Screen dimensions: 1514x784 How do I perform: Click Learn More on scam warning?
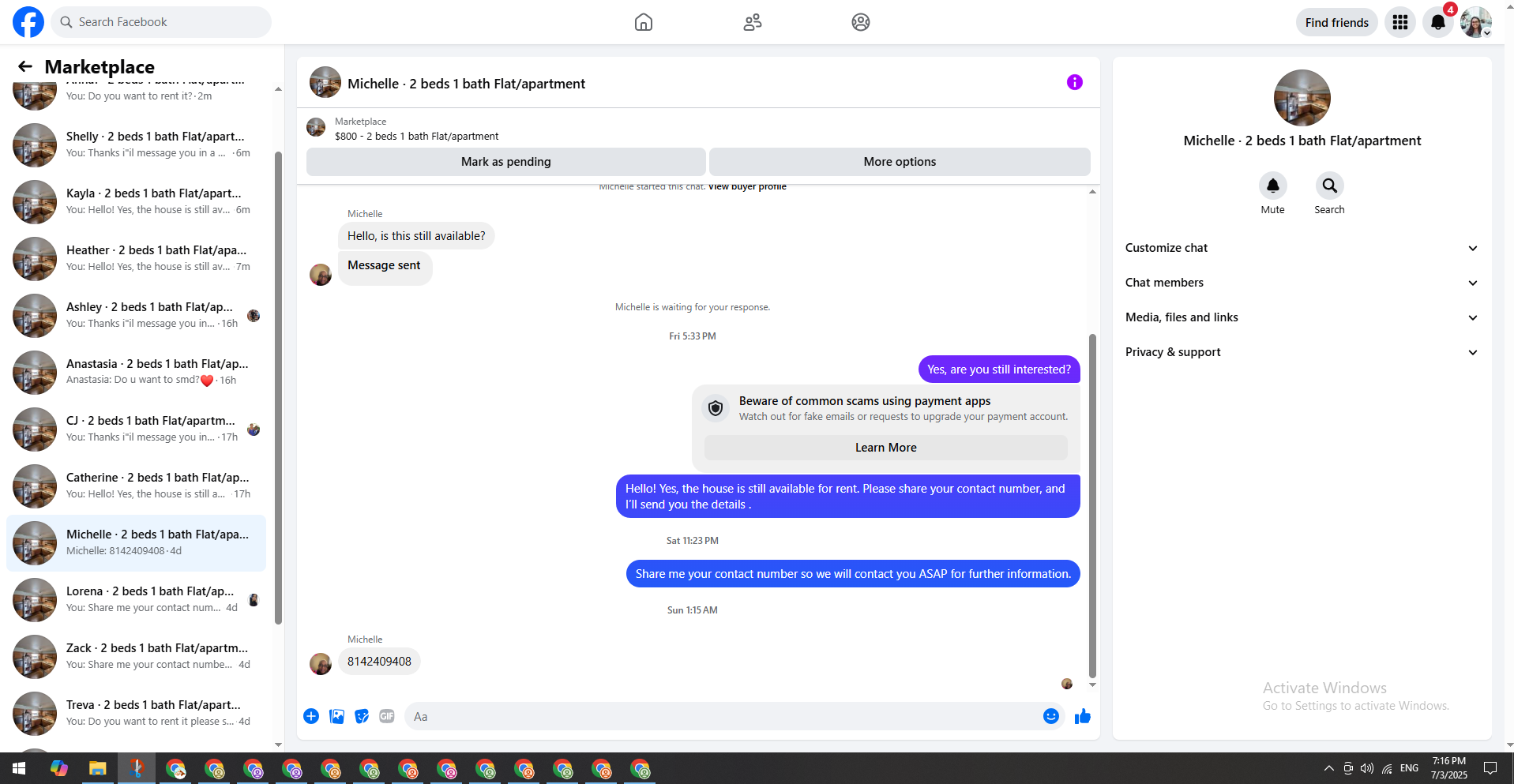886,448
